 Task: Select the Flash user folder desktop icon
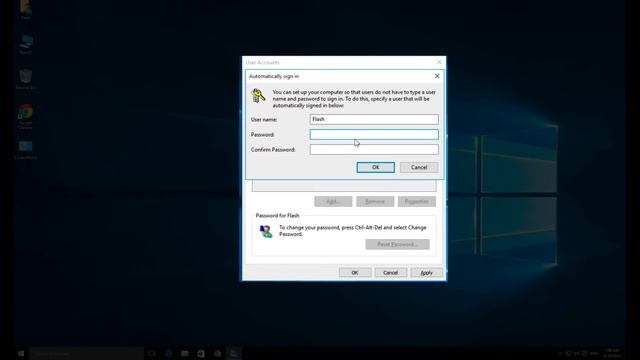coord(25,10)
